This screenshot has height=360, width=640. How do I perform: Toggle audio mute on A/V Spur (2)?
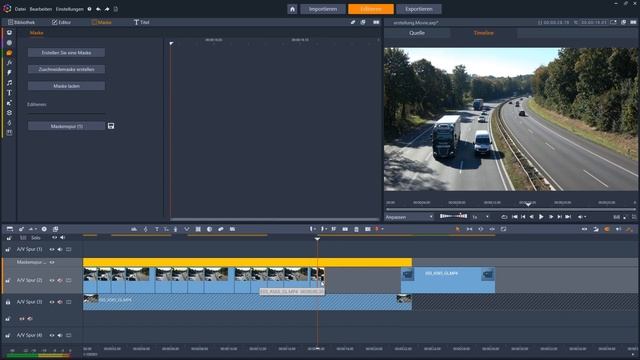click(x=60, y=280)
